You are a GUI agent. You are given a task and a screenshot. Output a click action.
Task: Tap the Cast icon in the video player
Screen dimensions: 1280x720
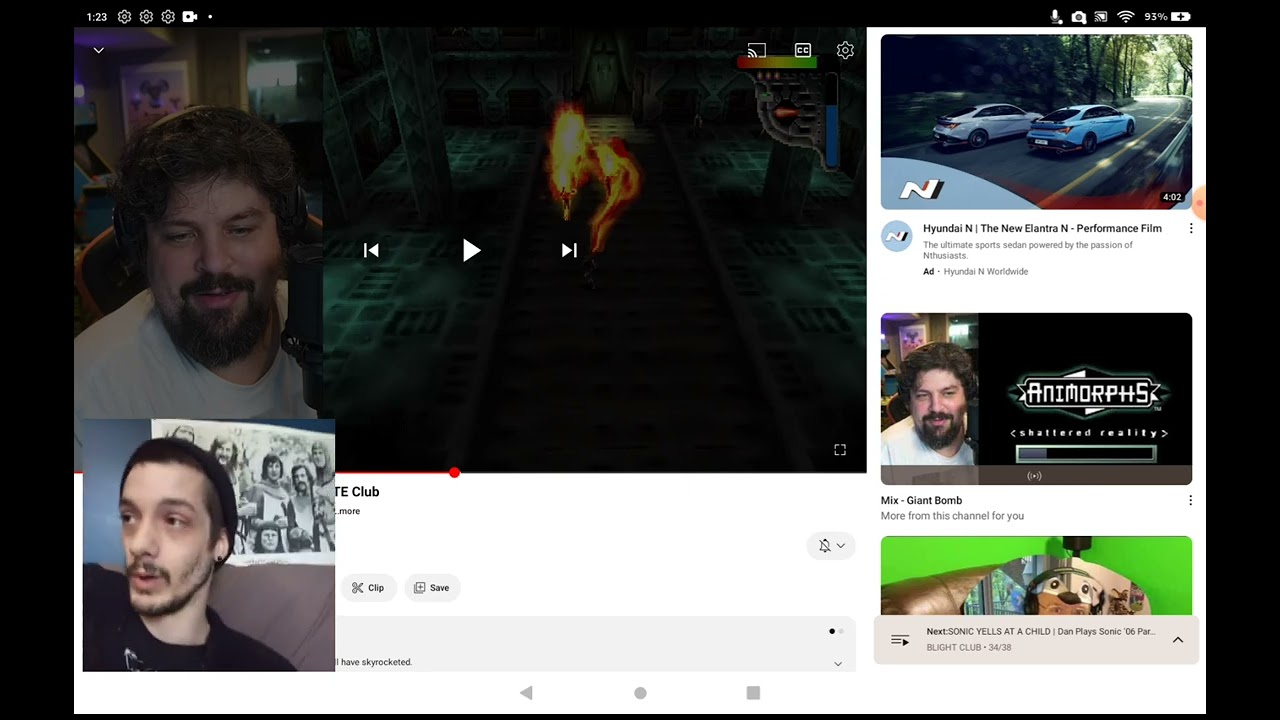coord(757,50)
